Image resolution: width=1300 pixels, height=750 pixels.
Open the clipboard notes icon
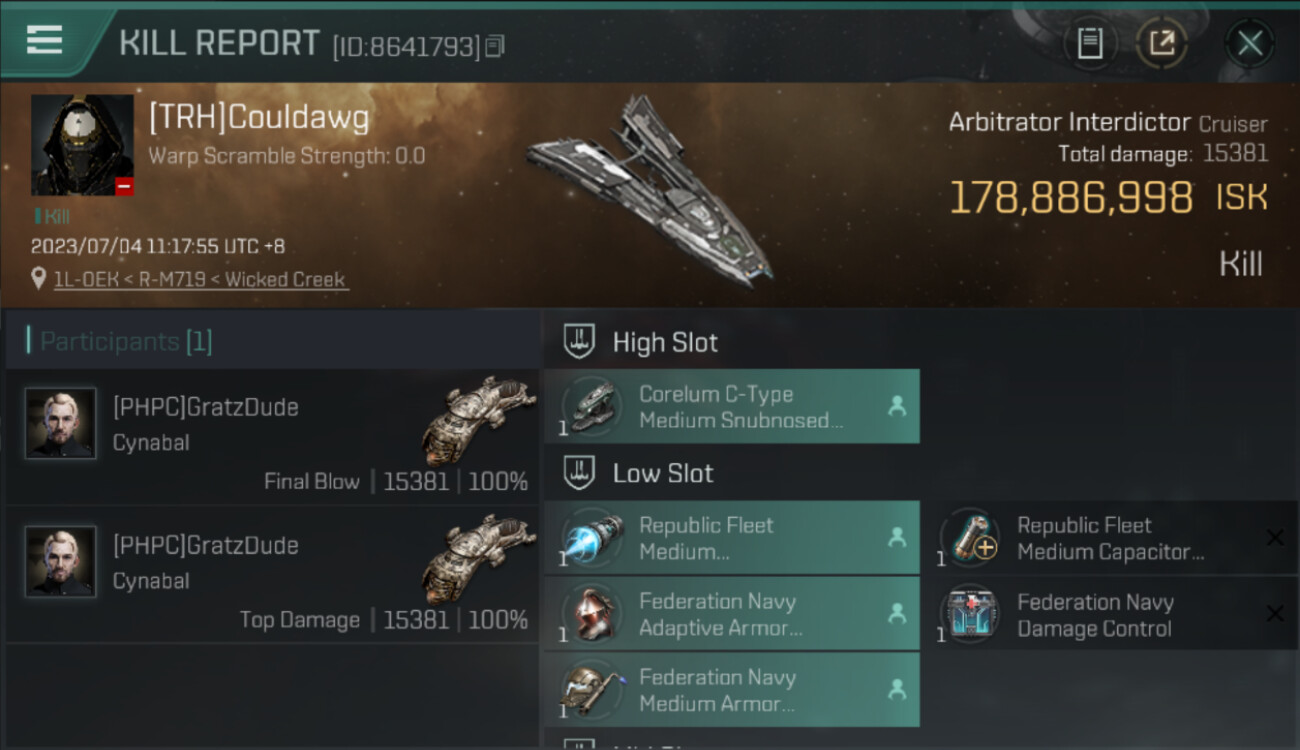pos(1090,43)
